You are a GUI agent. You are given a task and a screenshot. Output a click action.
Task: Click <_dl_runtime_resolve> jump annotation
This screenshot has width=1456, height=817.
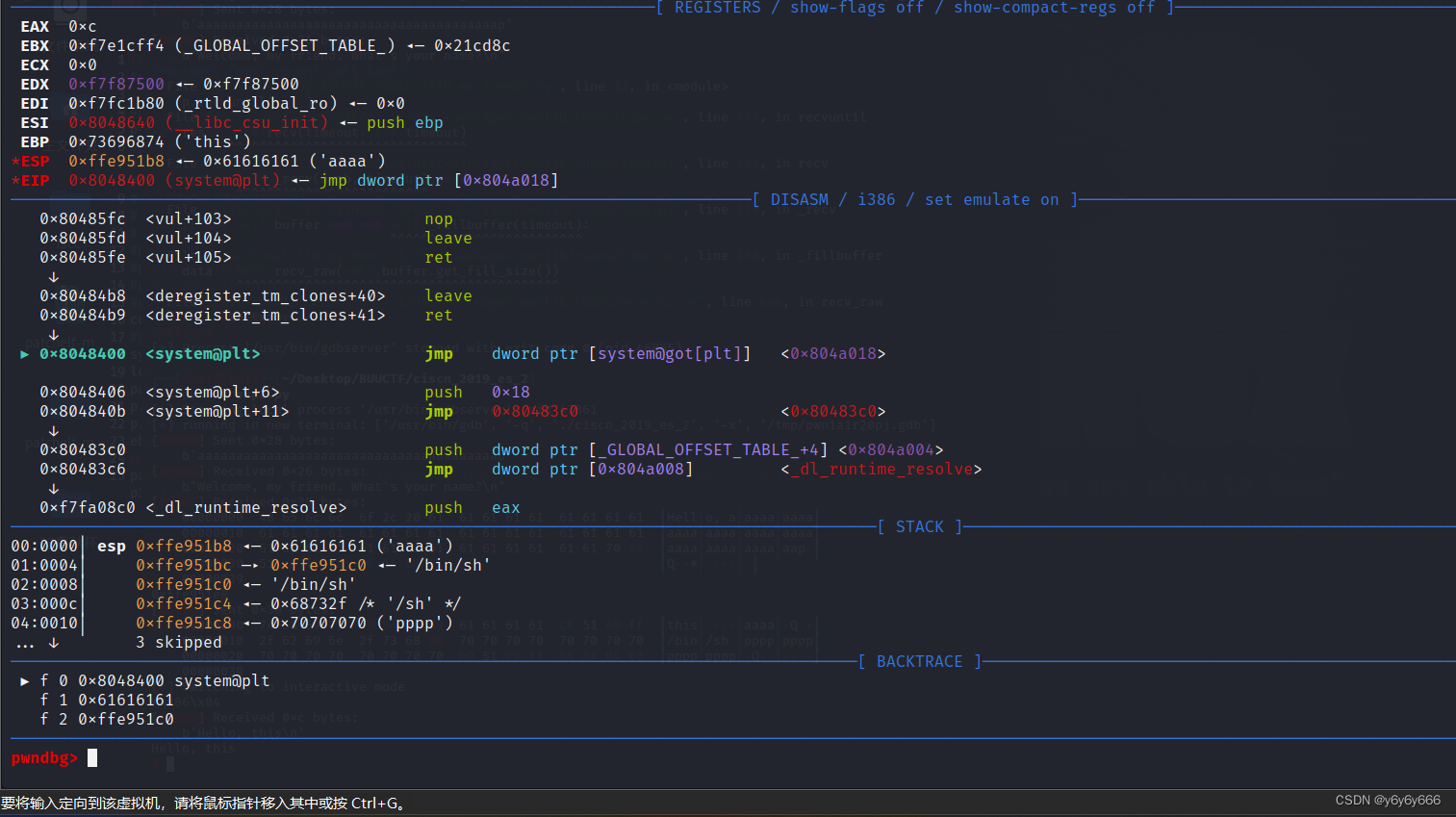click(881, 470)
